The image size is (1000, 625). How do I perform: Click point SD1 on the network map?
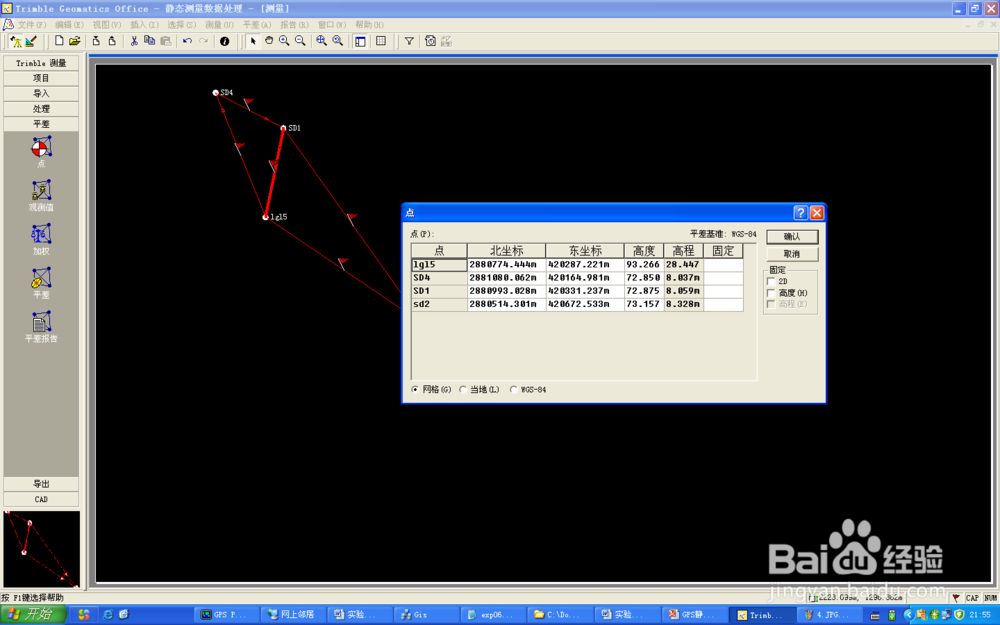coord(283,128)
